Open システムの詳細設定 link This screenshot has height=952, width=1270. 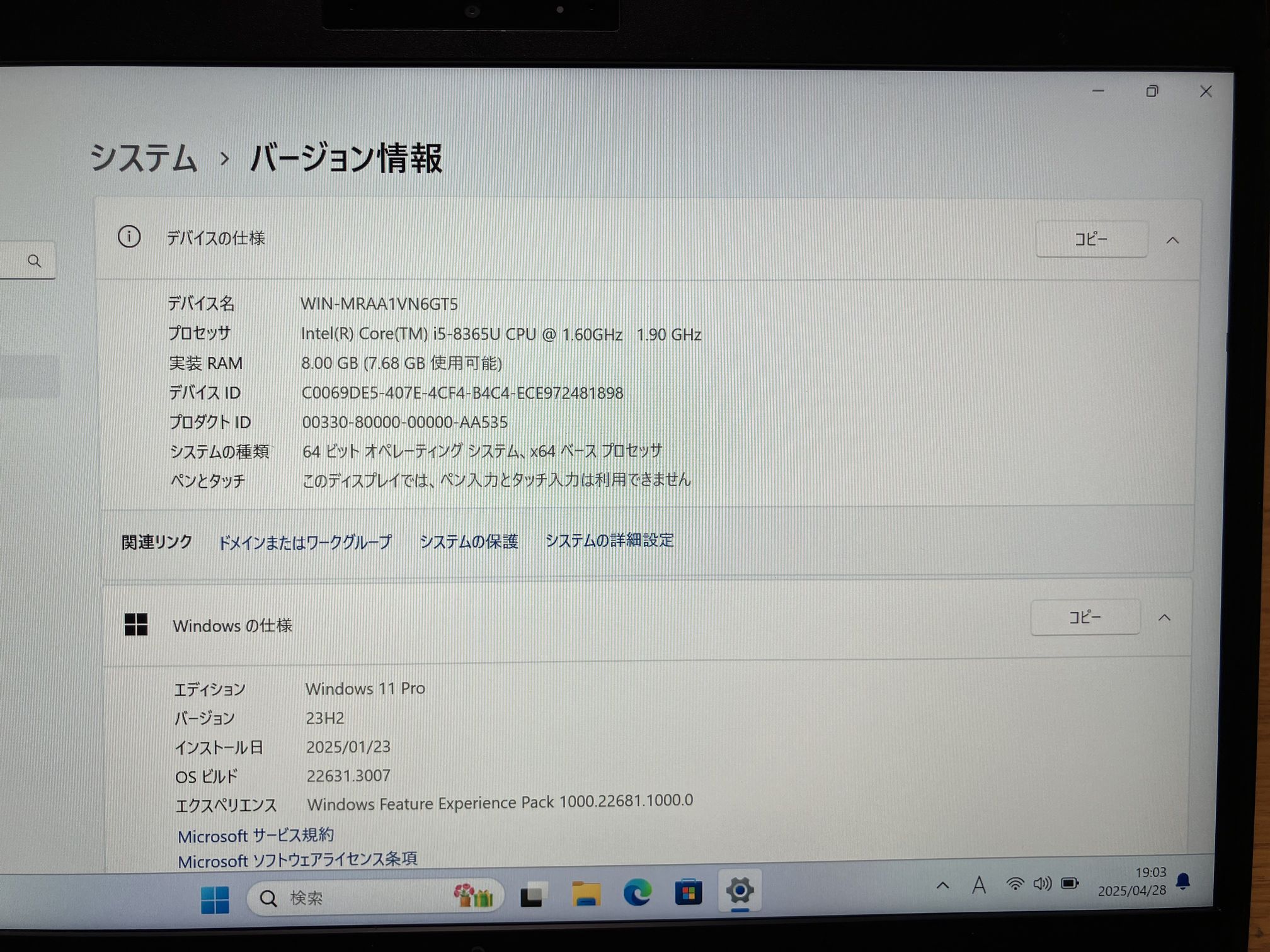pos(609,540)
